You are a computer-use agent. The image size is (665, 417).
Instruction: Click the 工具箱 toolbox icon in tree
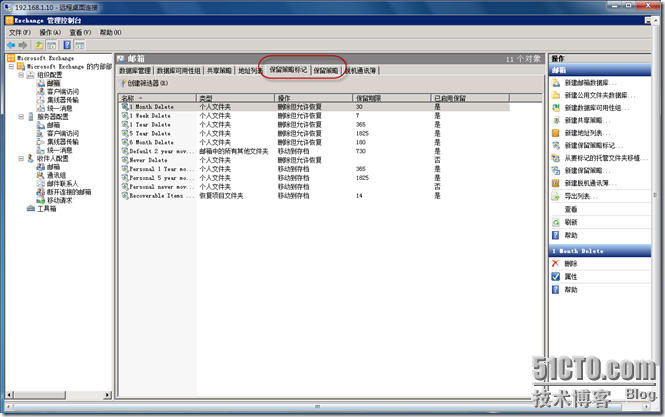(31, 209)
